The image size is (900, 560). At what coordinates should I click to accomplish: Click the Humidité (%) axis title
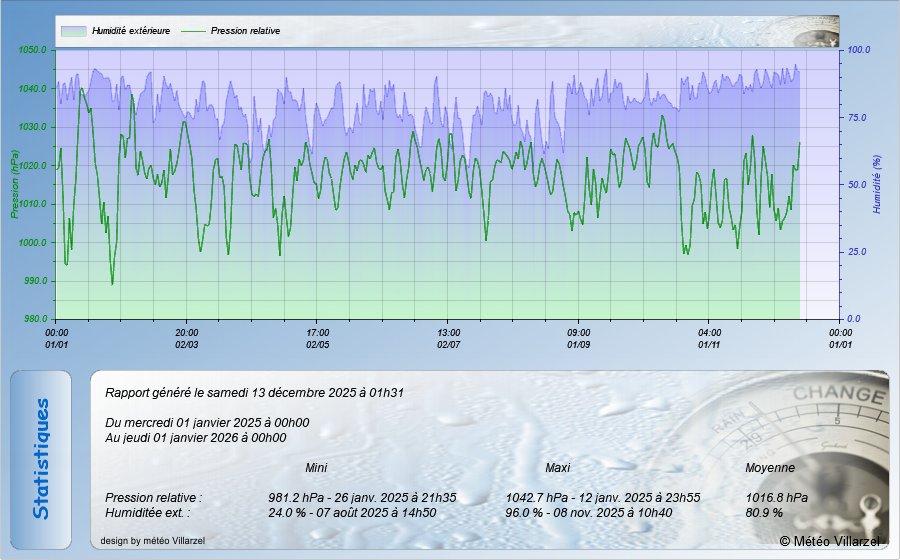point(876,184)
